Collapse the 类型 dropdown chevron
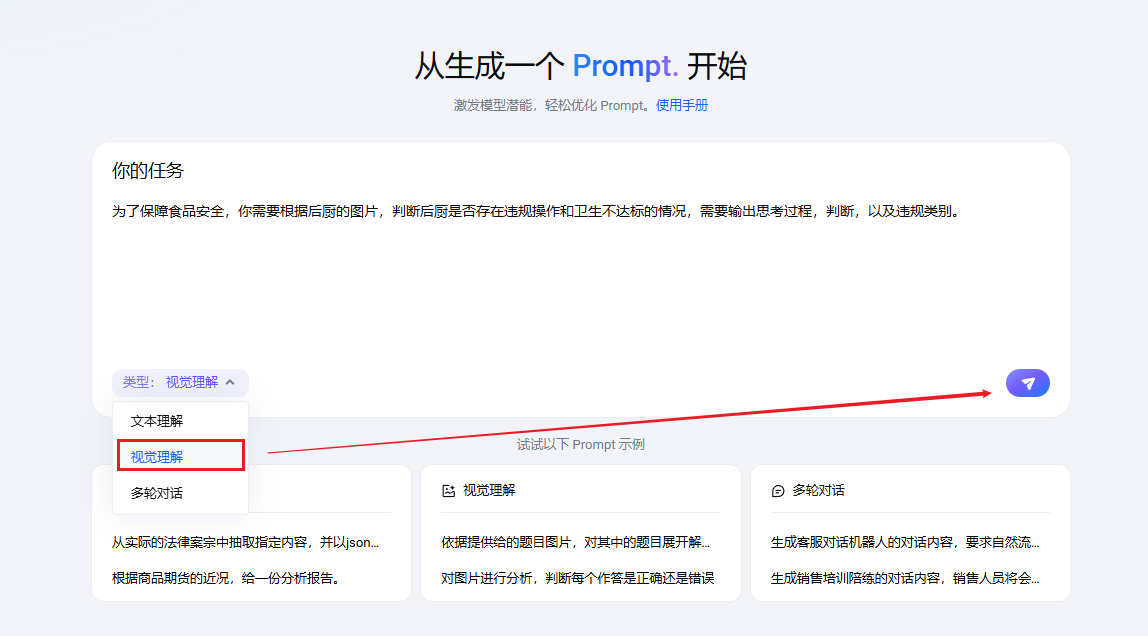The width and height of the screenshot is (1148, 636). 230,382
